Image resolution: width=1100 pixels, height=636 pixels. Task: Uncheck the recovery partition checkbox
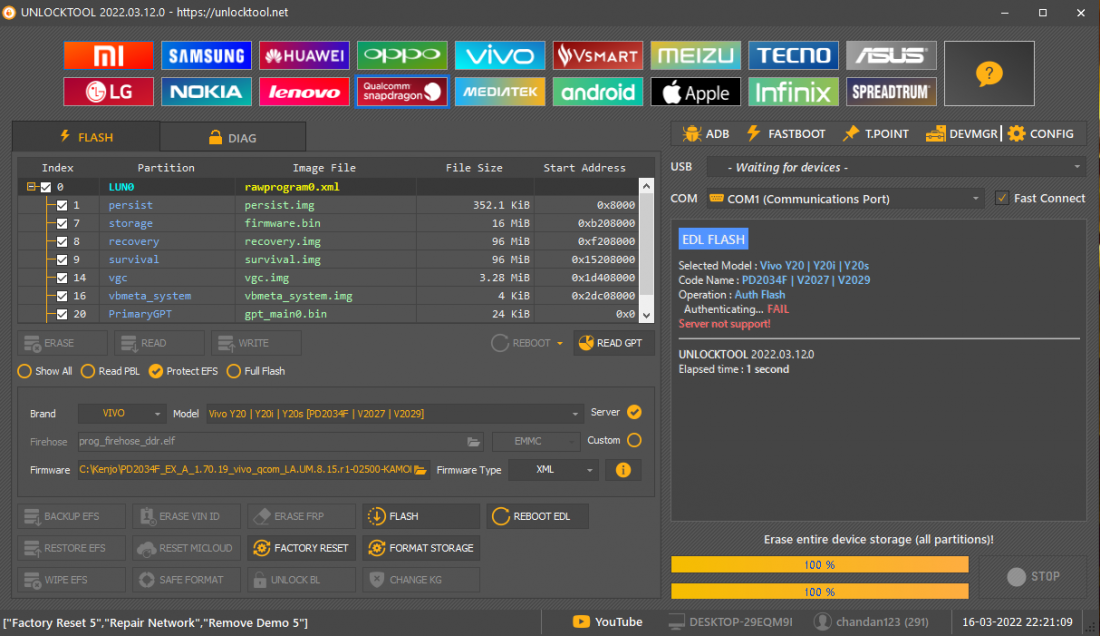62,242
